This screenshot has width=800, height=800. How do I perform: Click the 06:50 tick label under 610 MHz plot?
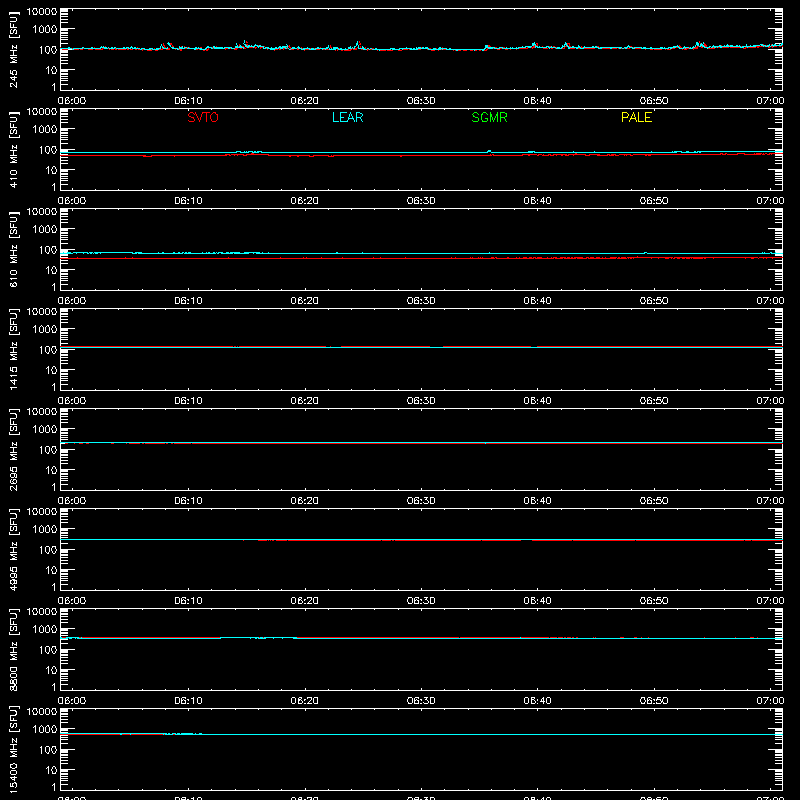[654, 301]
